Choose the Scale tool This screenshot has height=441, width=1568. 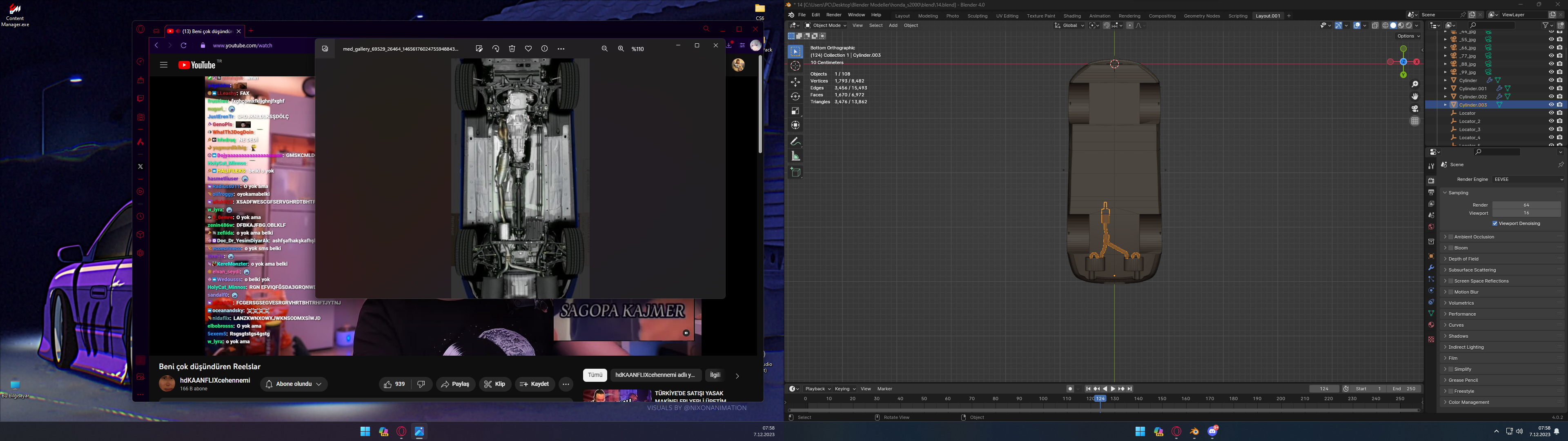pos(795,111)
